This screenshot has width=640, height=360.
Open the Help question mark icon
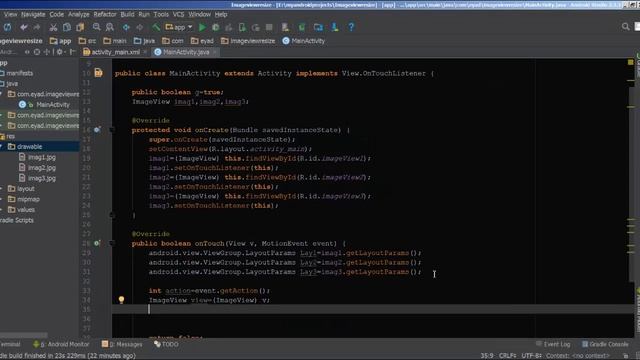(351, 27)
